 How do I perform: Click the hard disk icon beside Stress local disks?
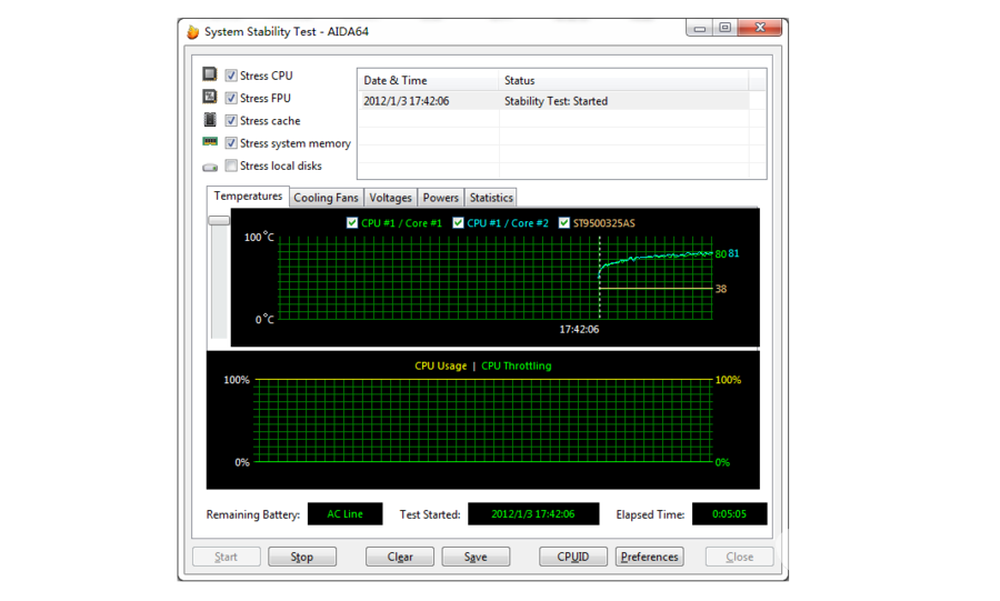(x=210, y=167)
